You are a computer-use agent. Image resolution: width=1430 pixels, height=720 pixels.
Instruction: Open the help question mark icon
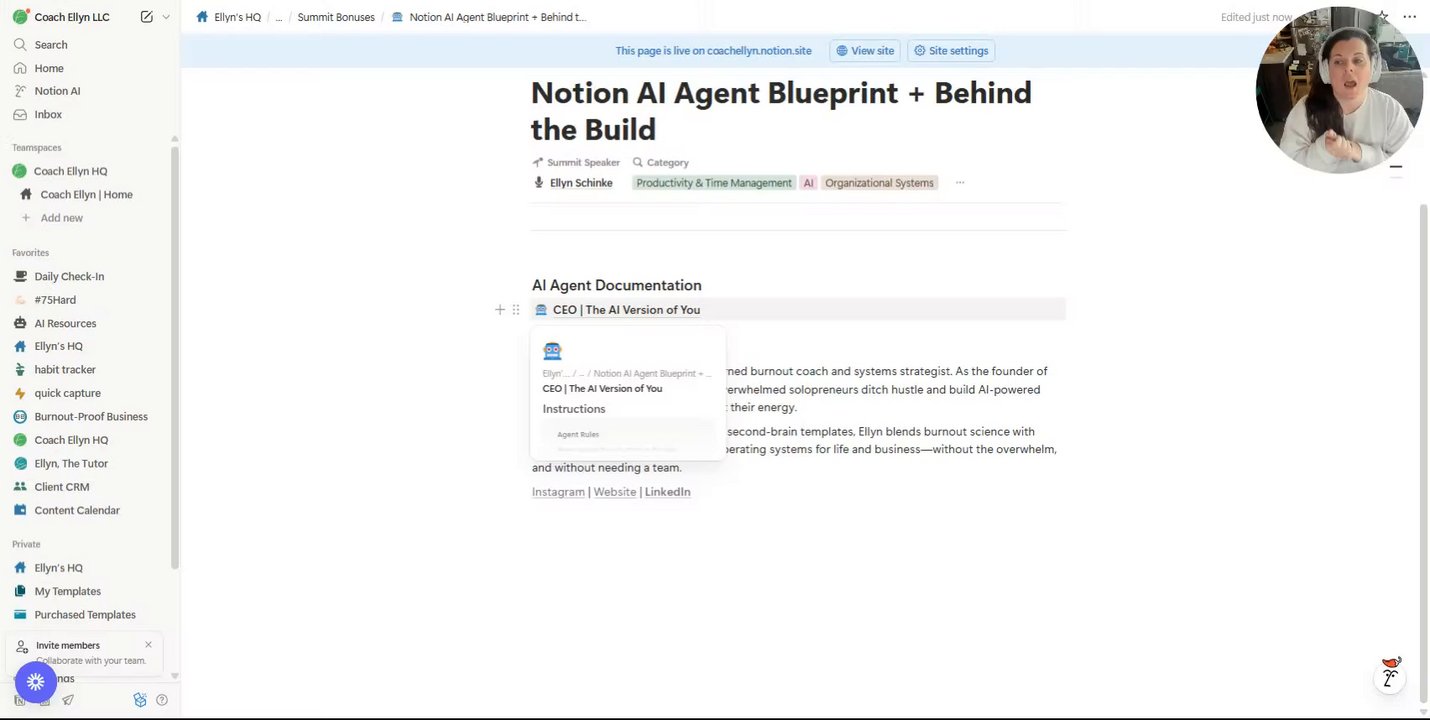click(162, 701)
